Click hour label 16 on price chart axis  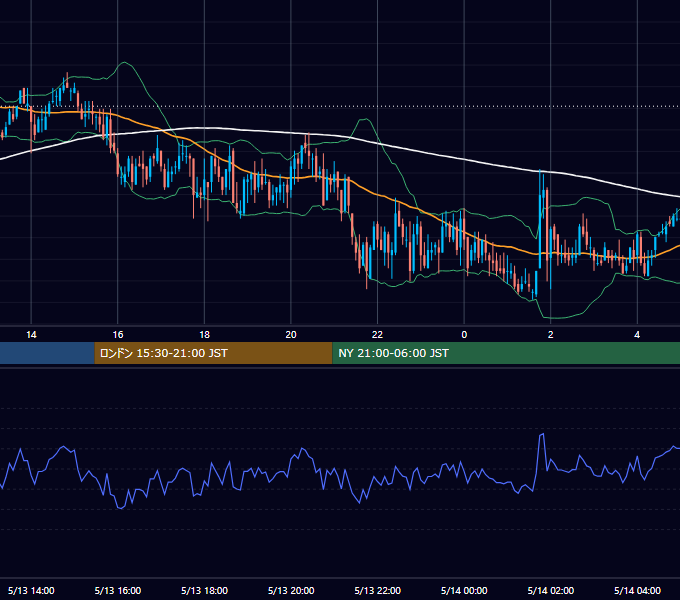coord(118,335)
